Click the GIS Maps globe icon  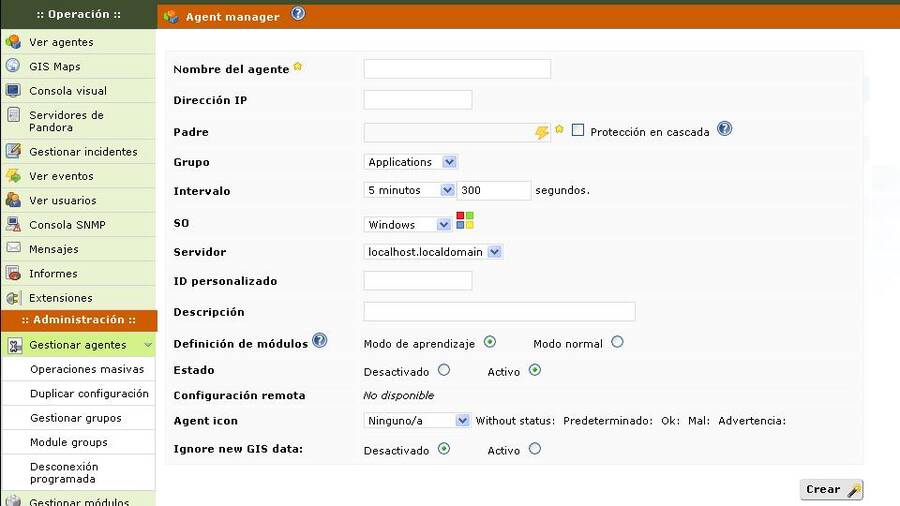click(13, 66)
